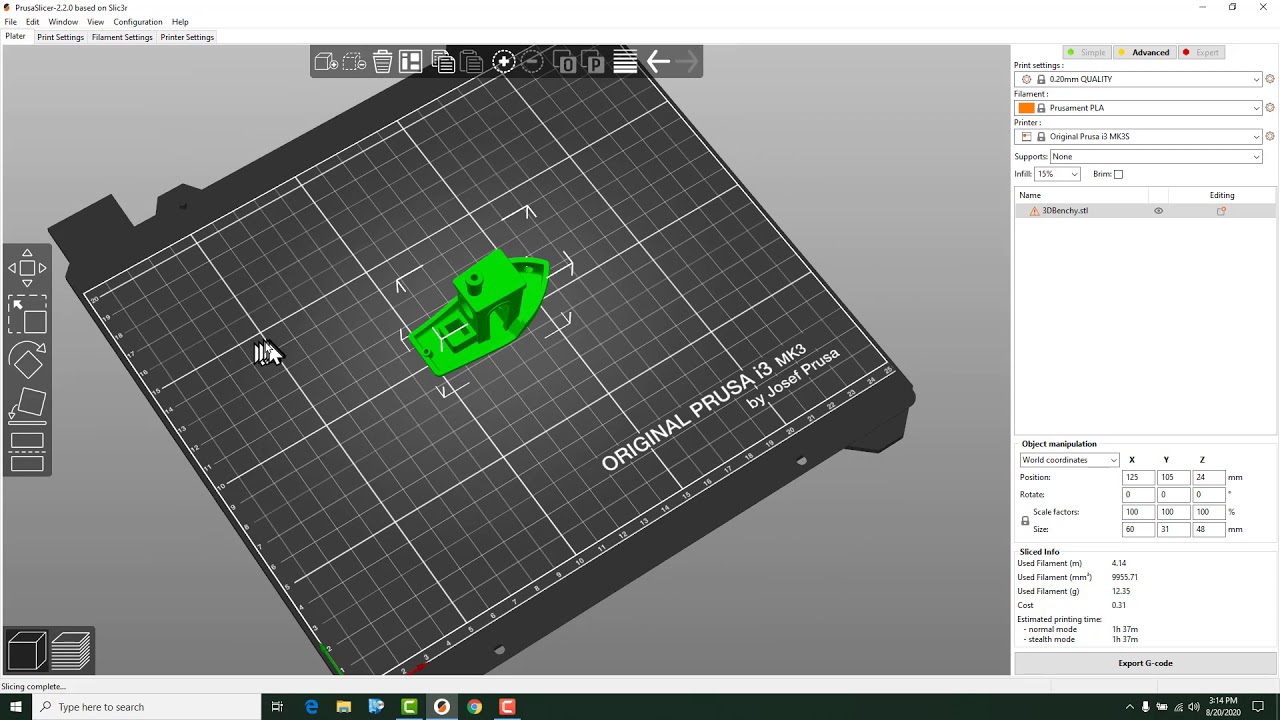Click the Rotate Z input field
The image size is (1280, 720).
tap(1208, 495)
